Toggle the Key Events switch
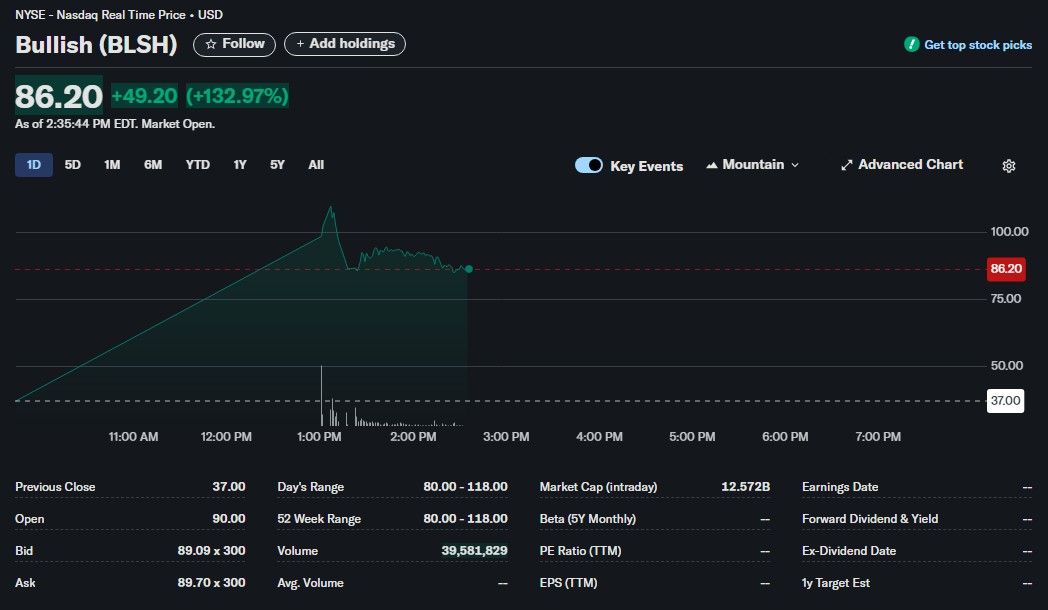 tap(589, 165)
